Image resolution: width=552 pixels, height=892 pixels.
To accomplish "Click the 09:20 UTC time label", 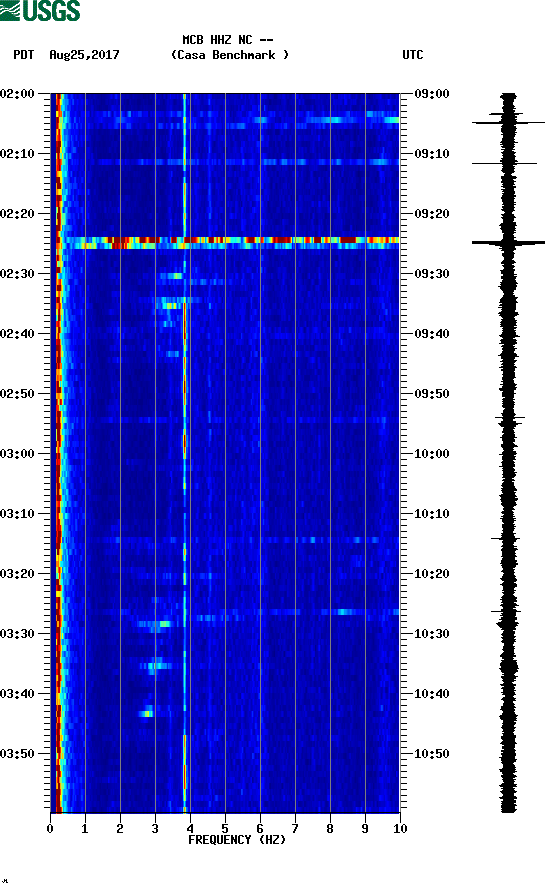I will (432, 213).
